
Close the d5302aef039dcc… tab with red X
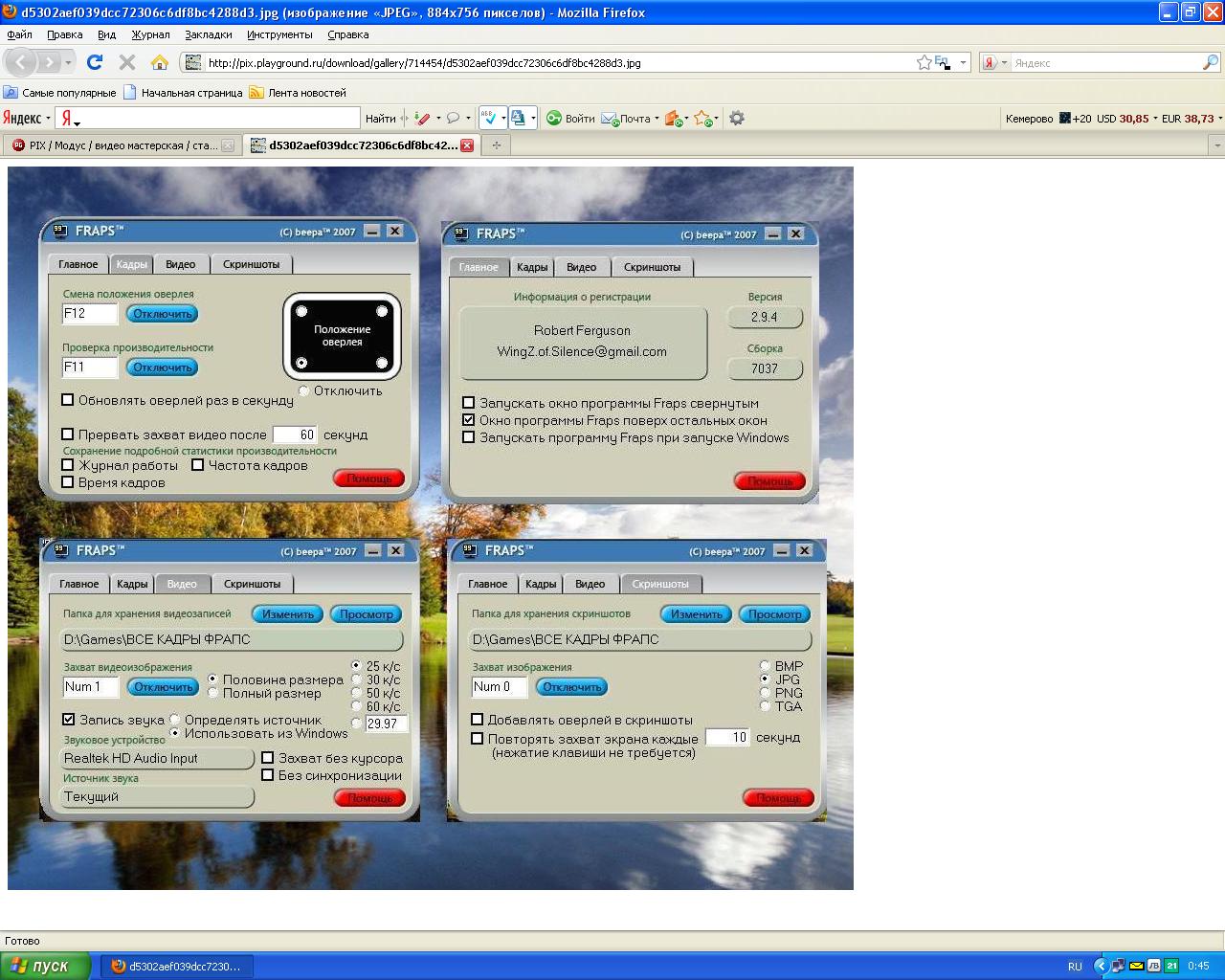tap(467, 145)
